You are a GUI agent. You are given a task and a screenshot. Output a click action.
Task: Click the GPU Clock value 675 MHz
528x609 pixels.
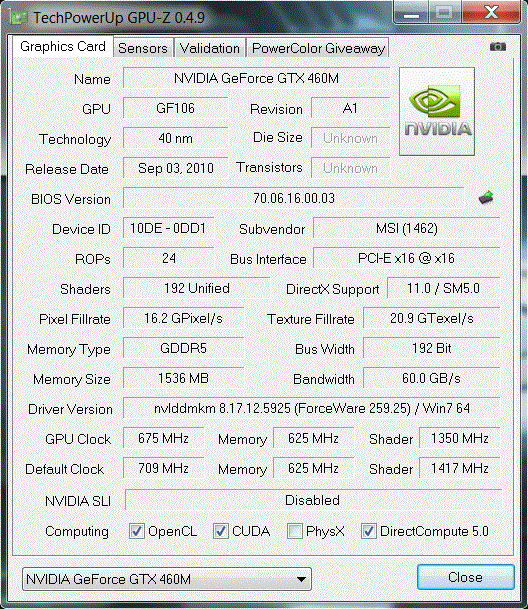(163, 438)
